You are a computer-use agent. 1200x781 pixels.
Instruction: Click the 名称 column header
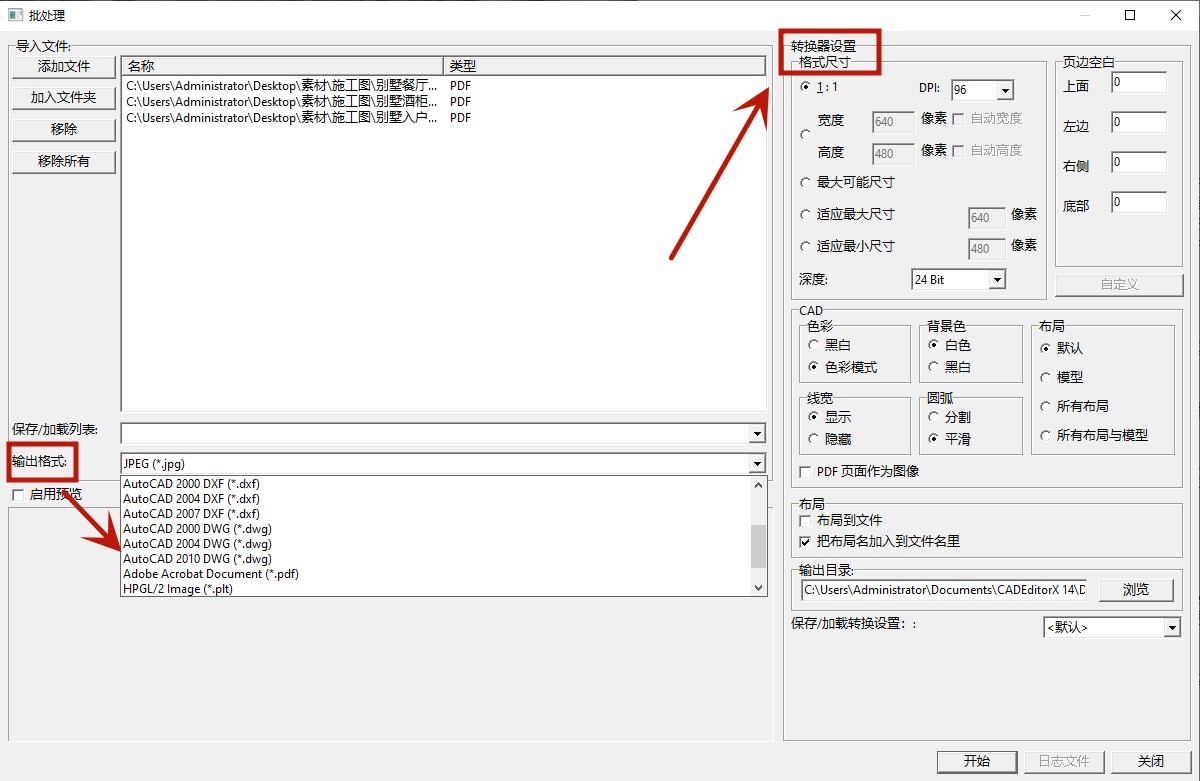[x=283, y=66]
